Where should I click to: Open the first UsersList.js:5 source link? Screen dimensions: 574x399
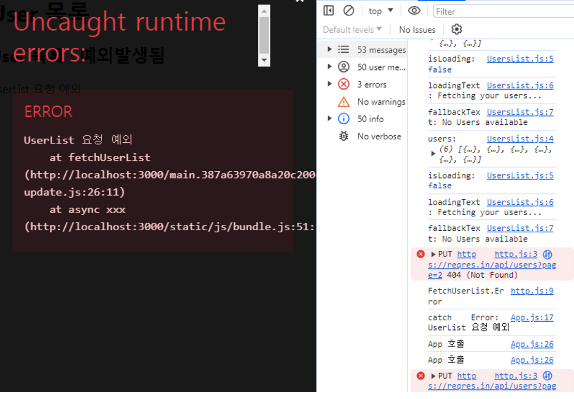coord(520,59)
